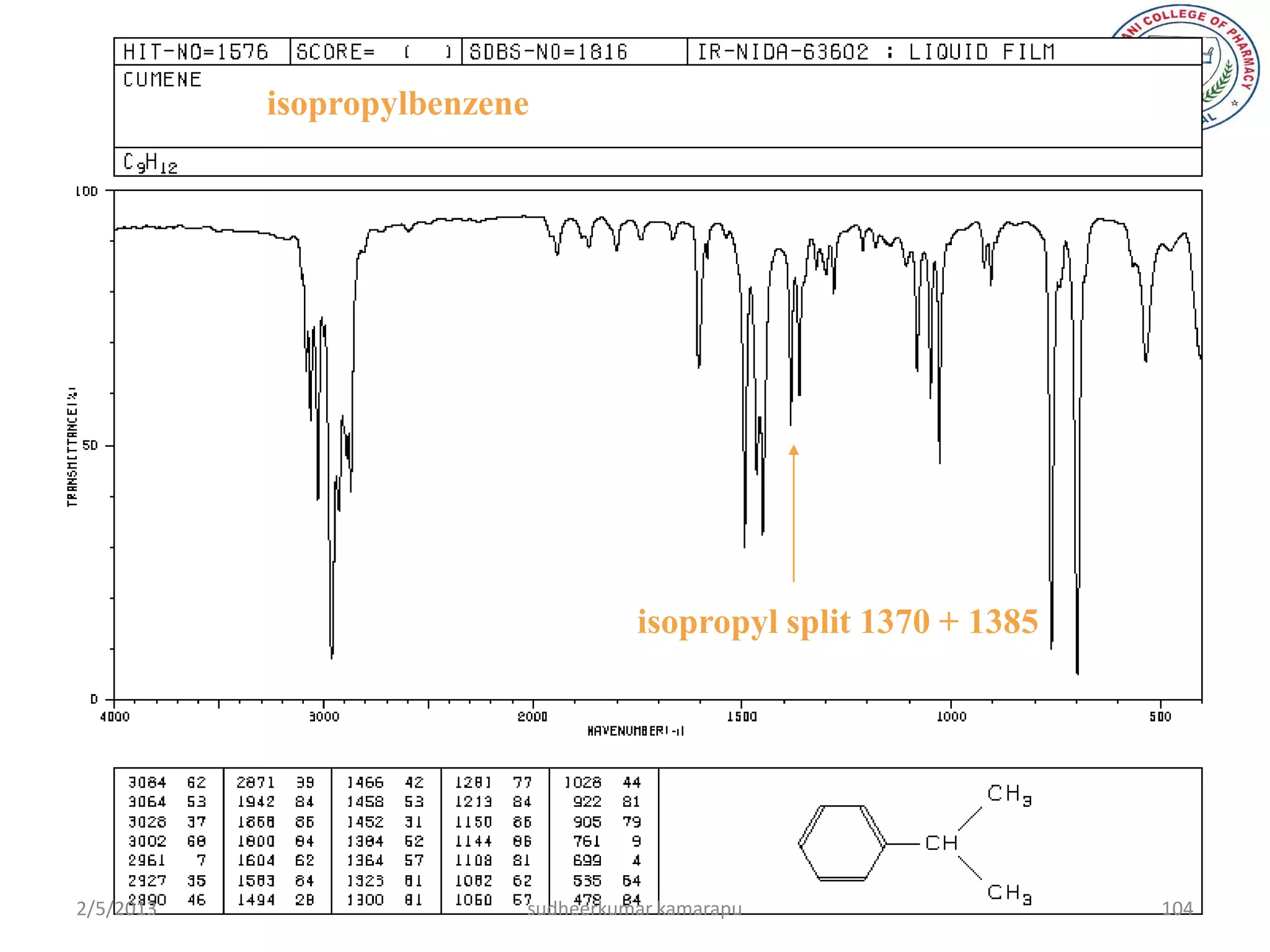The image size is (1270, 952).
Task: Click the 535 peak table entry
Action: click(607, 881)
